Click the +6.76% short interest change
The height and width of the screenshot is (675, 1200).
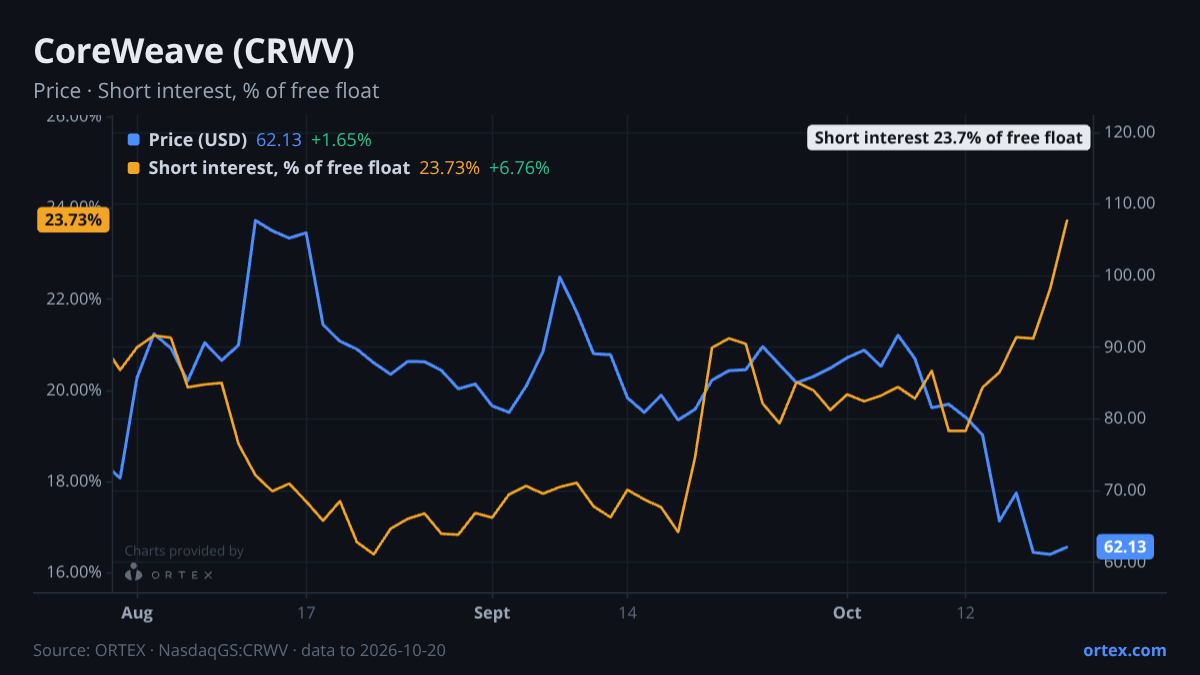[519, 168]
